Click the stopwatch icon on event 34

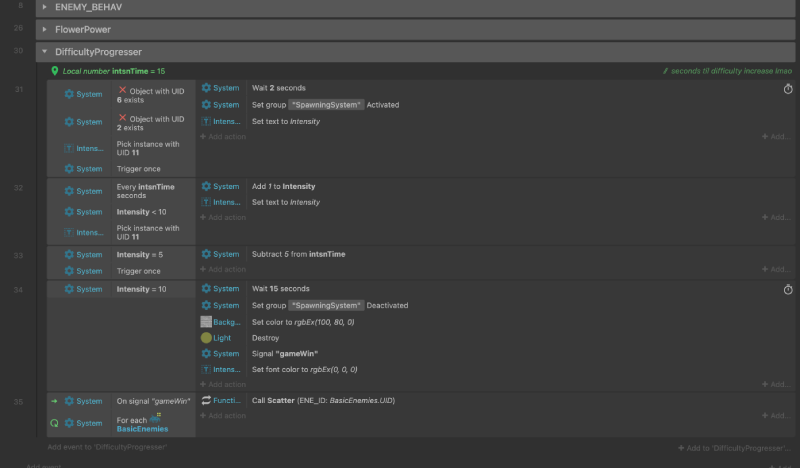787,290
